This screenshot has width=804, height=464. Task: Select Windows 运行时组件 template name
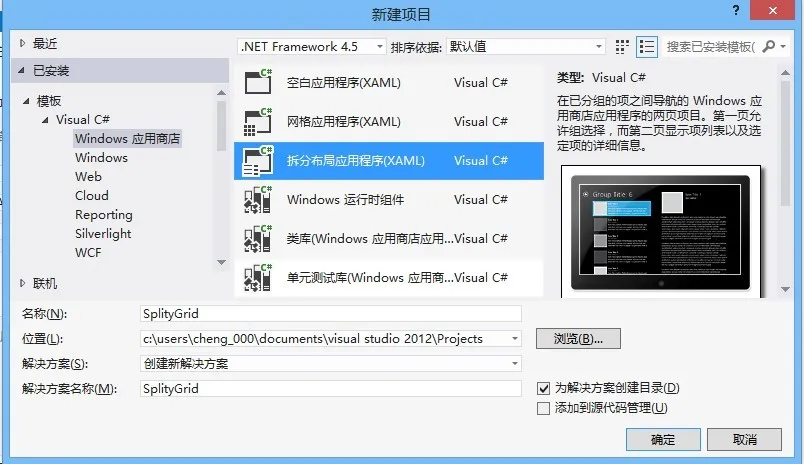pyautogui.click(x=346, y=199)
